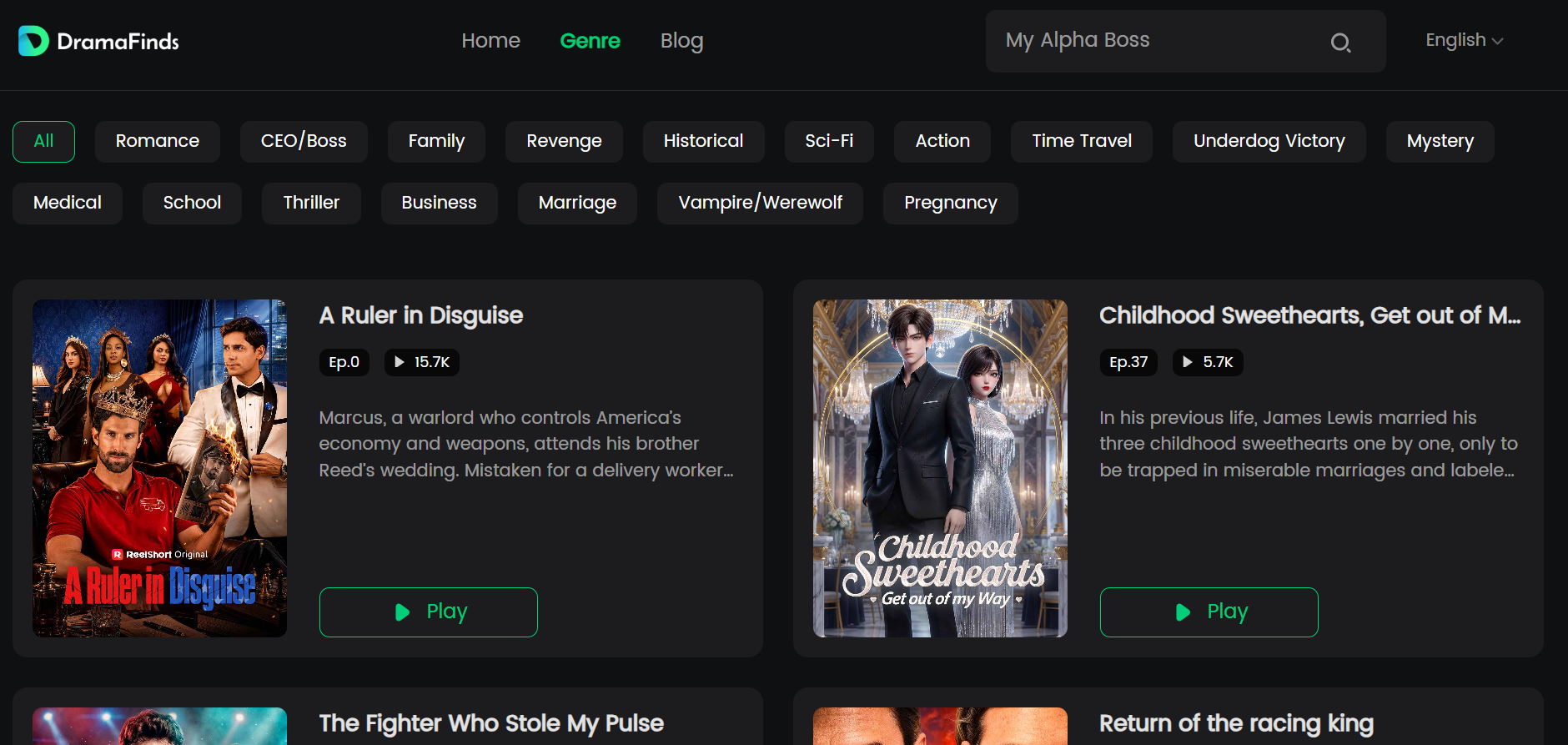Open Childhood Sweethearts poster thumbnail

940,468
